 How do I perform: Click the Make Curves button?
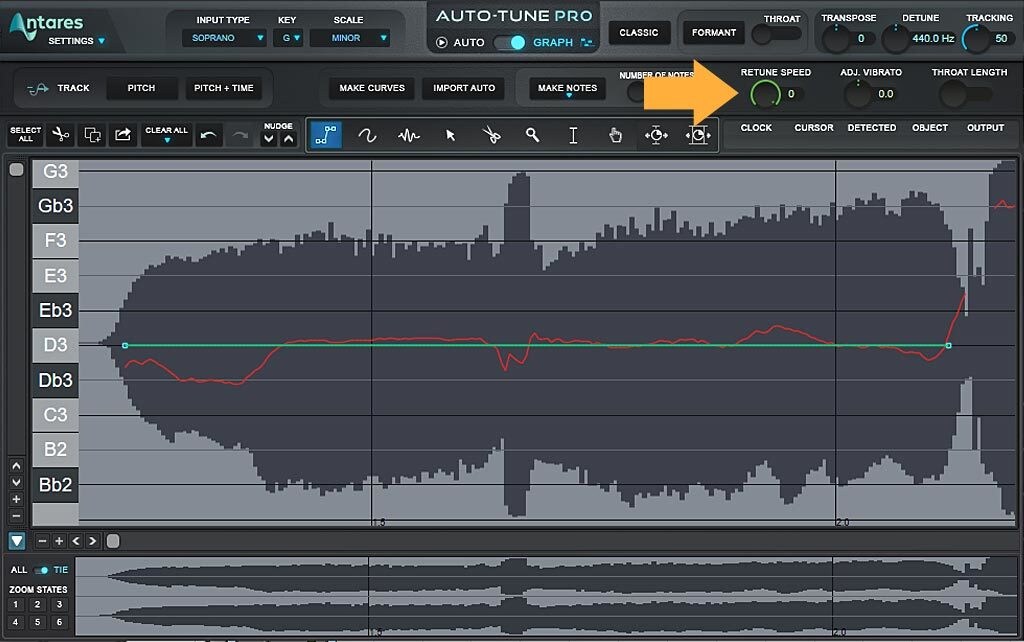(372, 88)
